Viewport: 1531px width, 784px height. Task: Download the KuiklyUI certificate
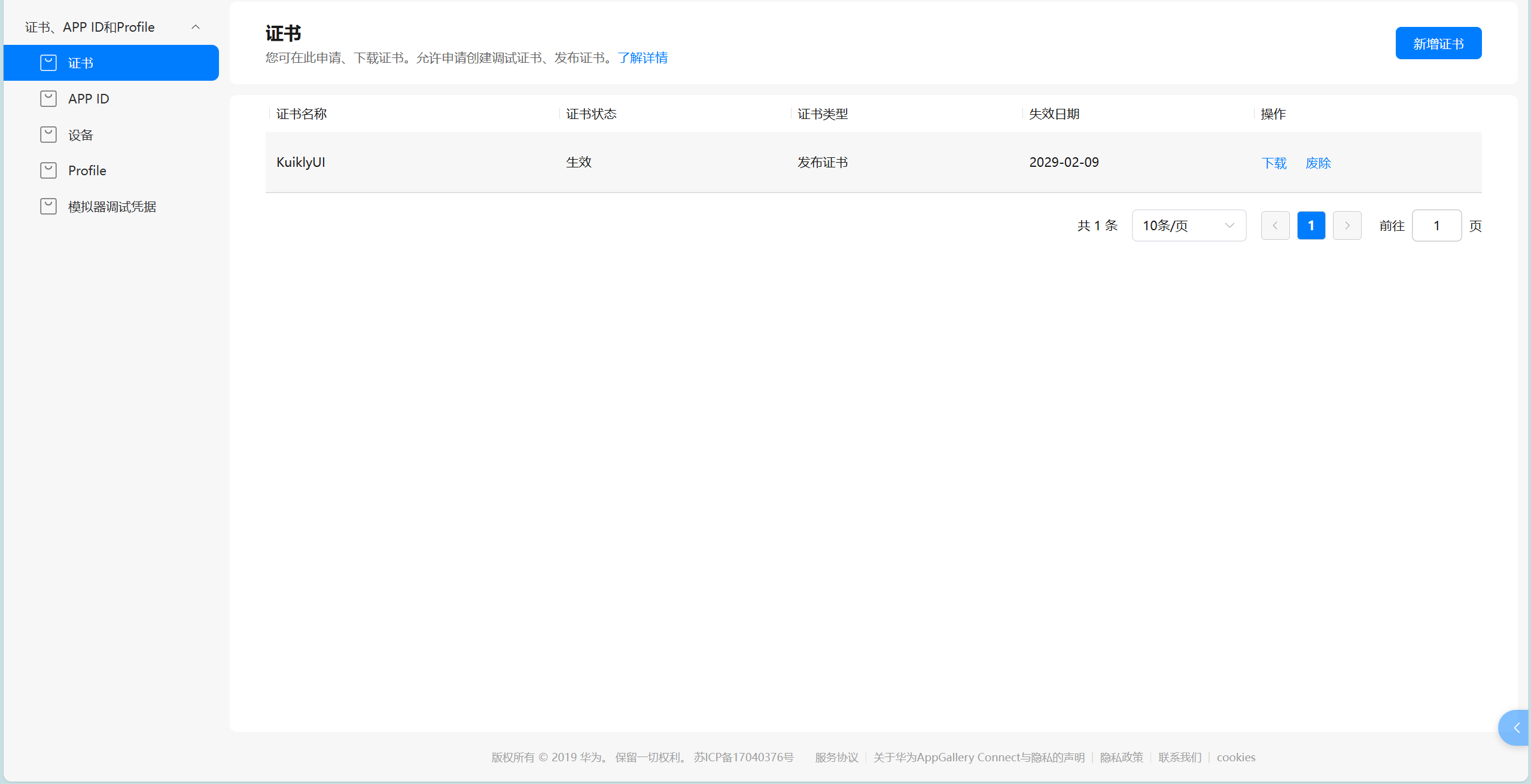pyautogui.click(x=1274, y=163)
